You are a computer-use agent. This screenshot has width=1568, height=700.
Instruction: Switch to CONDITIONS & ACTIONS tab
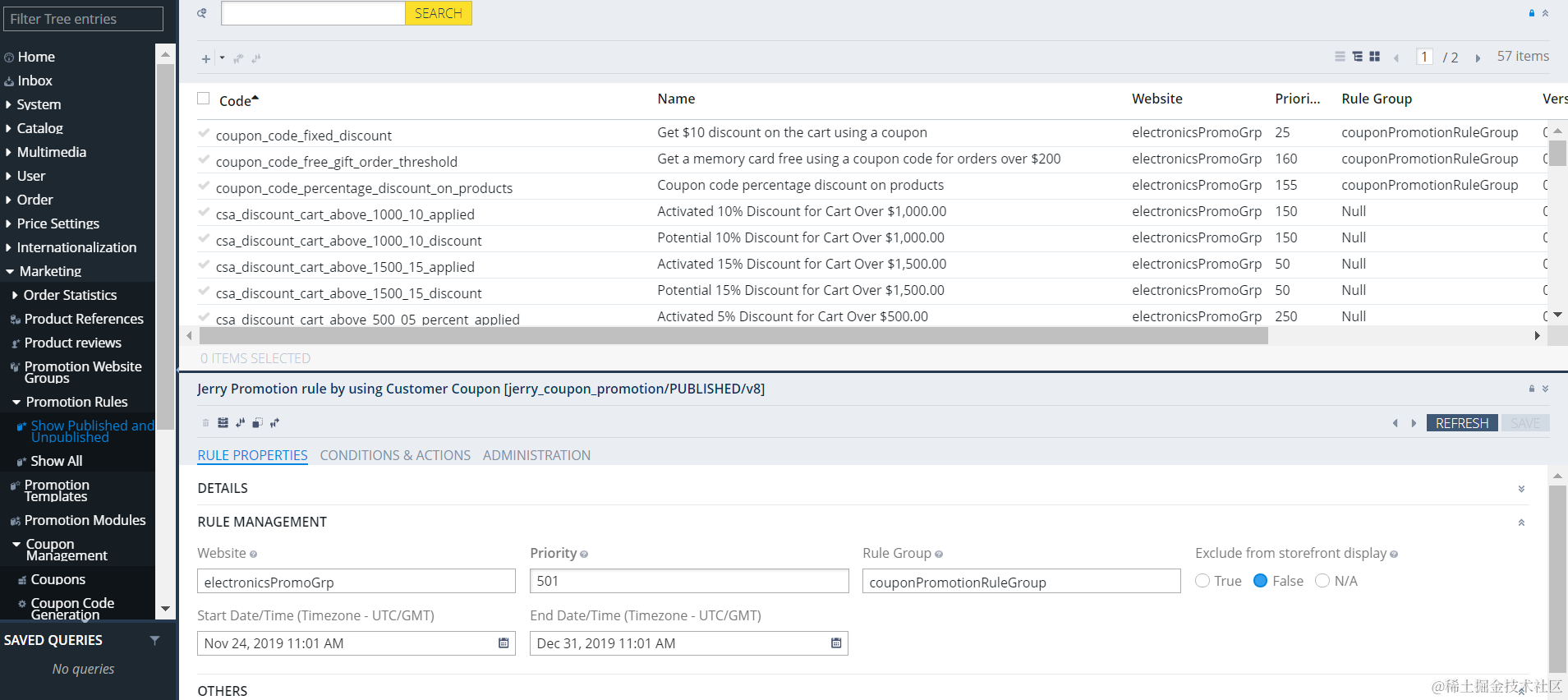click(395, 455)
